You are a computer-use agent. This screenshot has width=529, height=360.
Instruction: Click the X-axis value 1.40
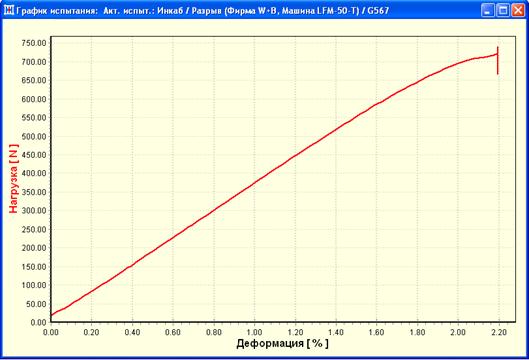click(x=336, y=332)
